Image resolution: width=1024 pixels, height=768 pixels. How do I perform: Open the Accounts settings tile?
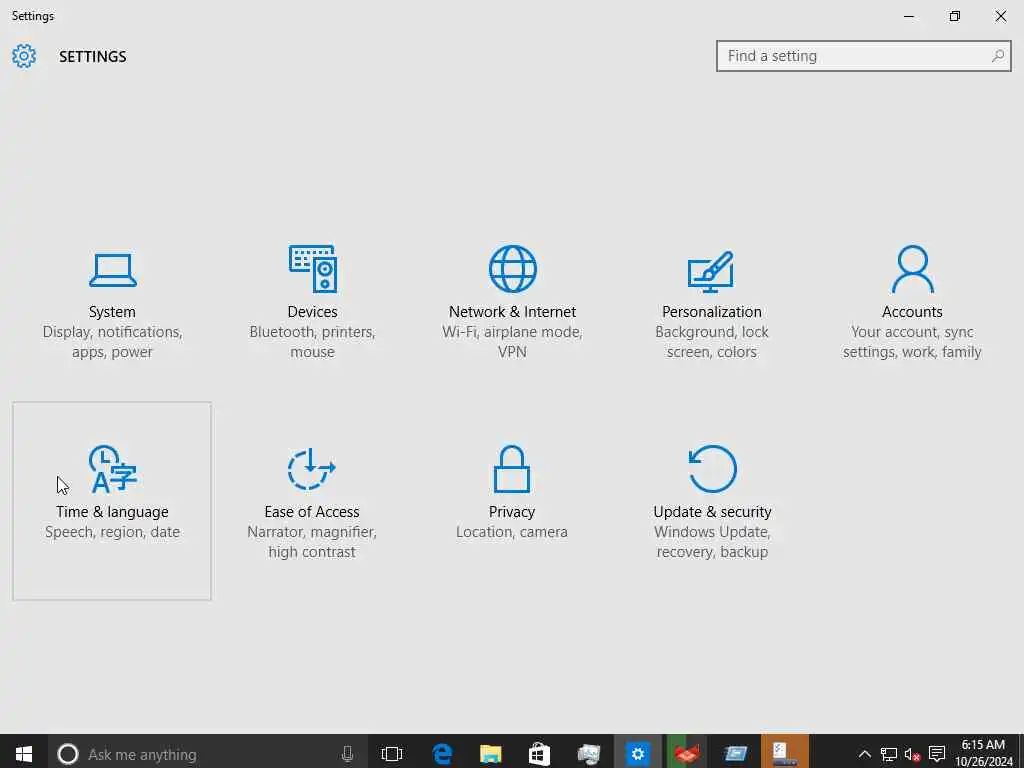[912, 302]
